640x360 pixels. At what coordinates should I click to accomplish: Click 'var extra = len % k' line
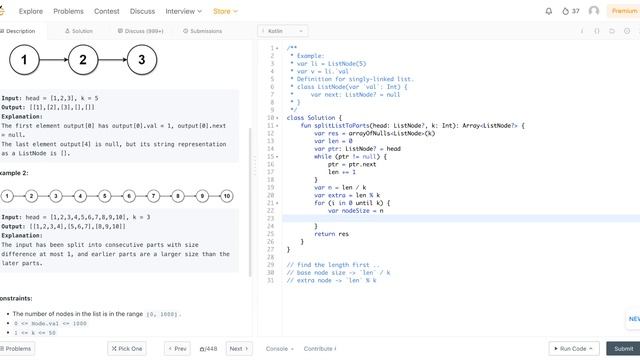point(347,195)
